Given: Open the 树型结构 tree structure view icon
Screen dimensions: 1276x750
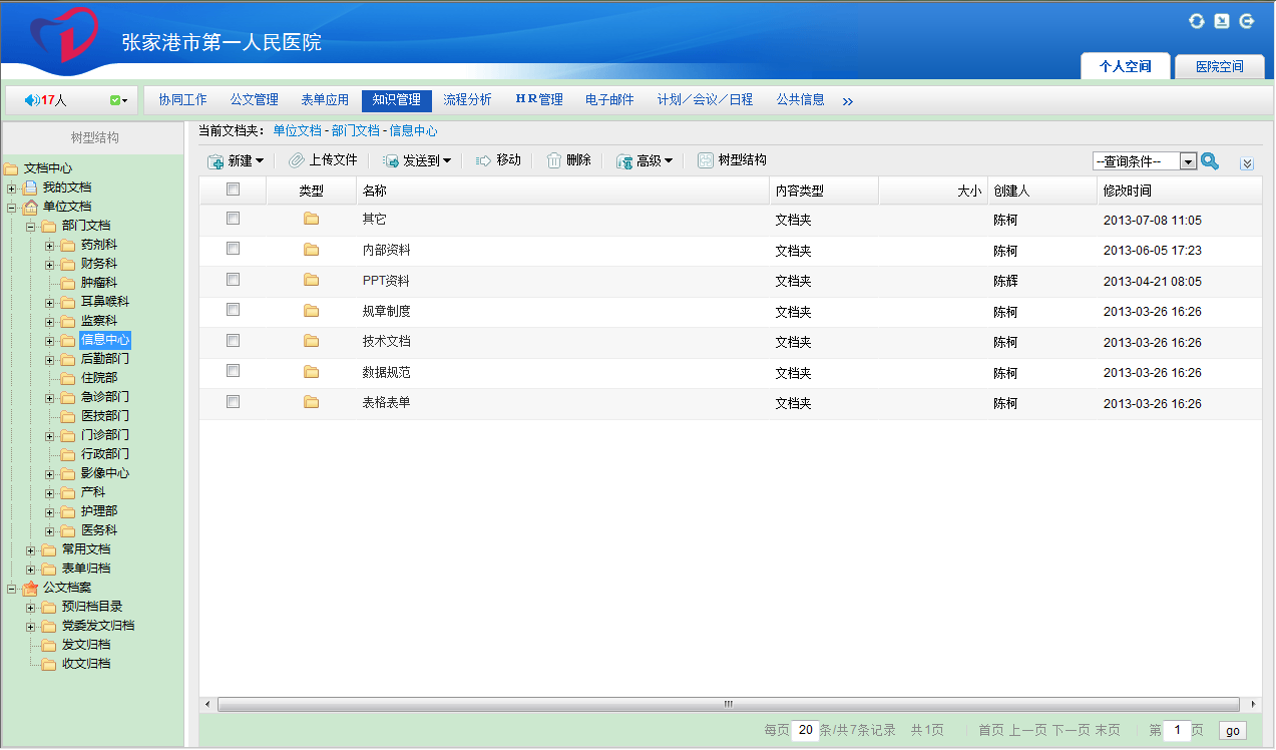Looking at the screenshot, I should 705,160.
